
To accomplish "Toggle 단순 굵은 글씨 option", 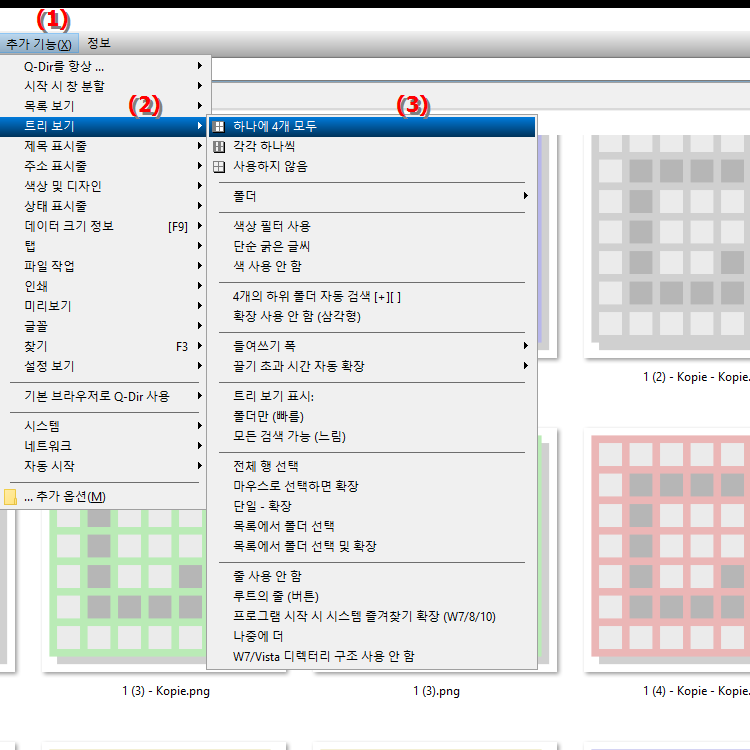I will [x=372, y=246].
